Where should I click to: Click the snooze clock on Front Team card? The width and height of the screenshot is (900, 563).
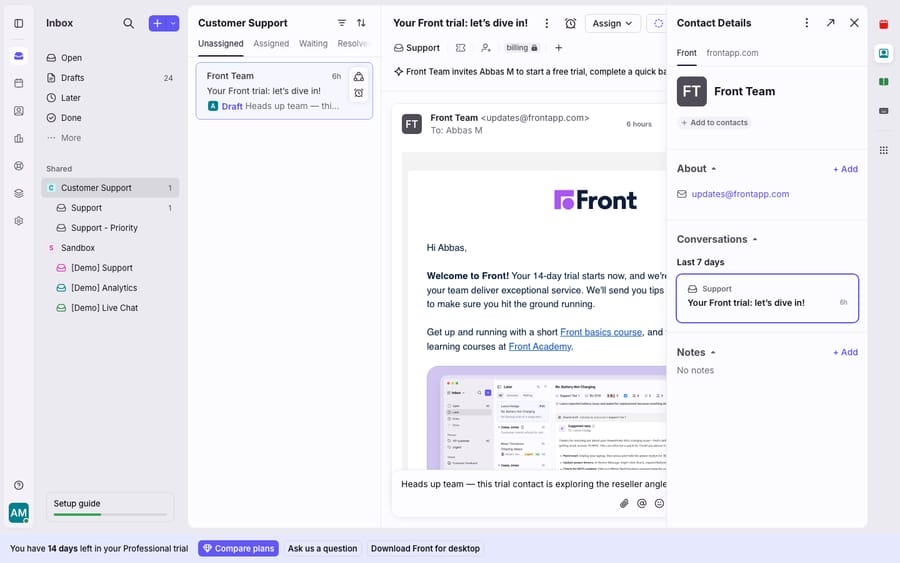coord(359,93)
